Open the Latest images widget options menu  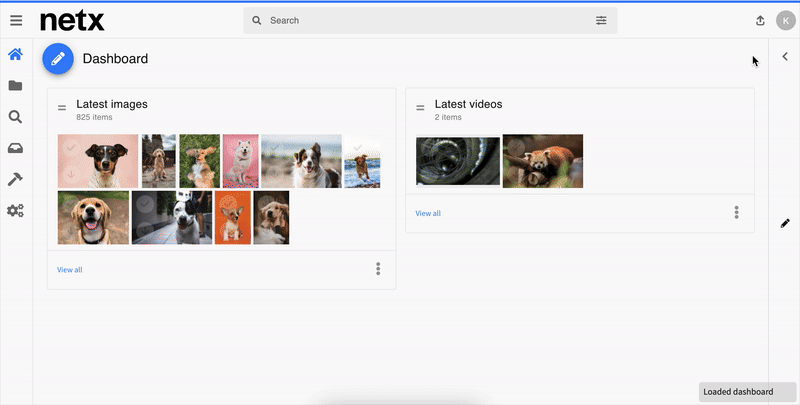coord(378,269)
